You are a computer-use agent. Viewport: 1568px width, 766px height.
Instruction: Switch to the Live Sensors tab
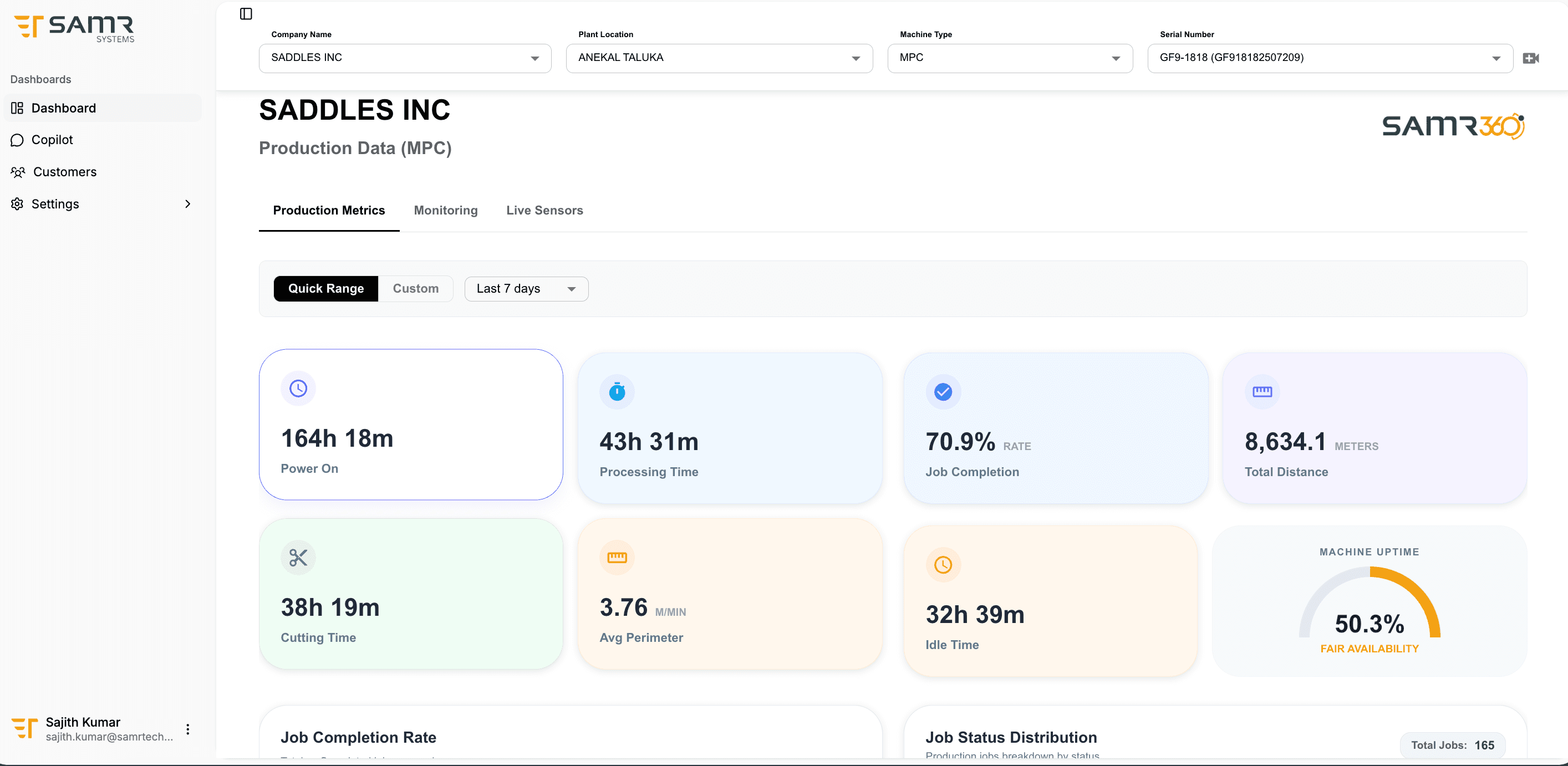tap(545, 211)
